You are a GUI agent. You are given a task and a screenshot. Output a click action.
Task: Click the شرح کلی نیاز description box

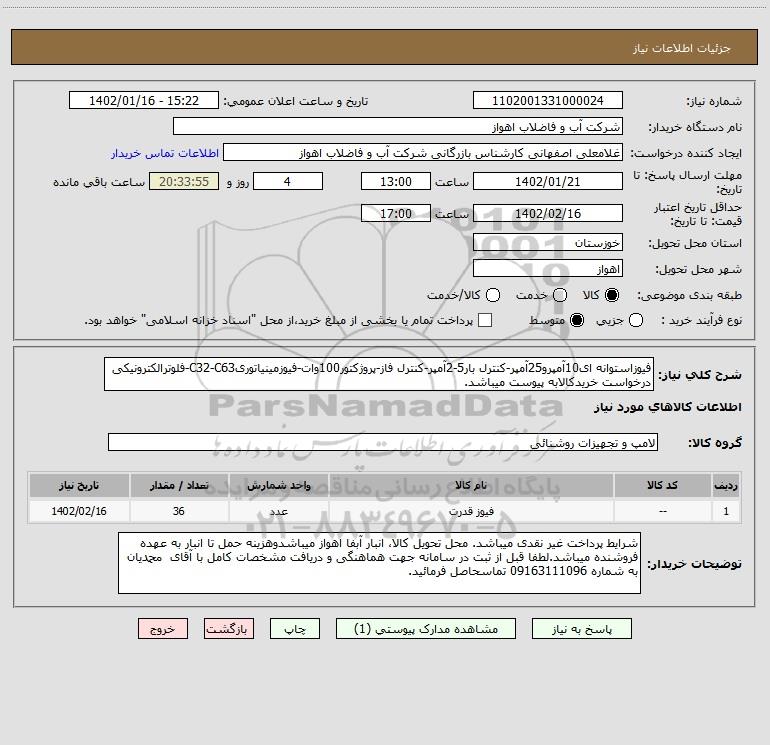tap(379, 374)
